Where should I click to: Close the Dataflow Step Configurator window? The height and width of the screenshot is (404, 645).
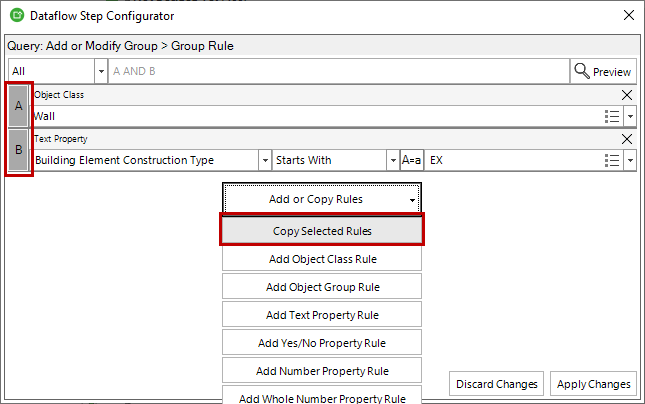[629, 15]
